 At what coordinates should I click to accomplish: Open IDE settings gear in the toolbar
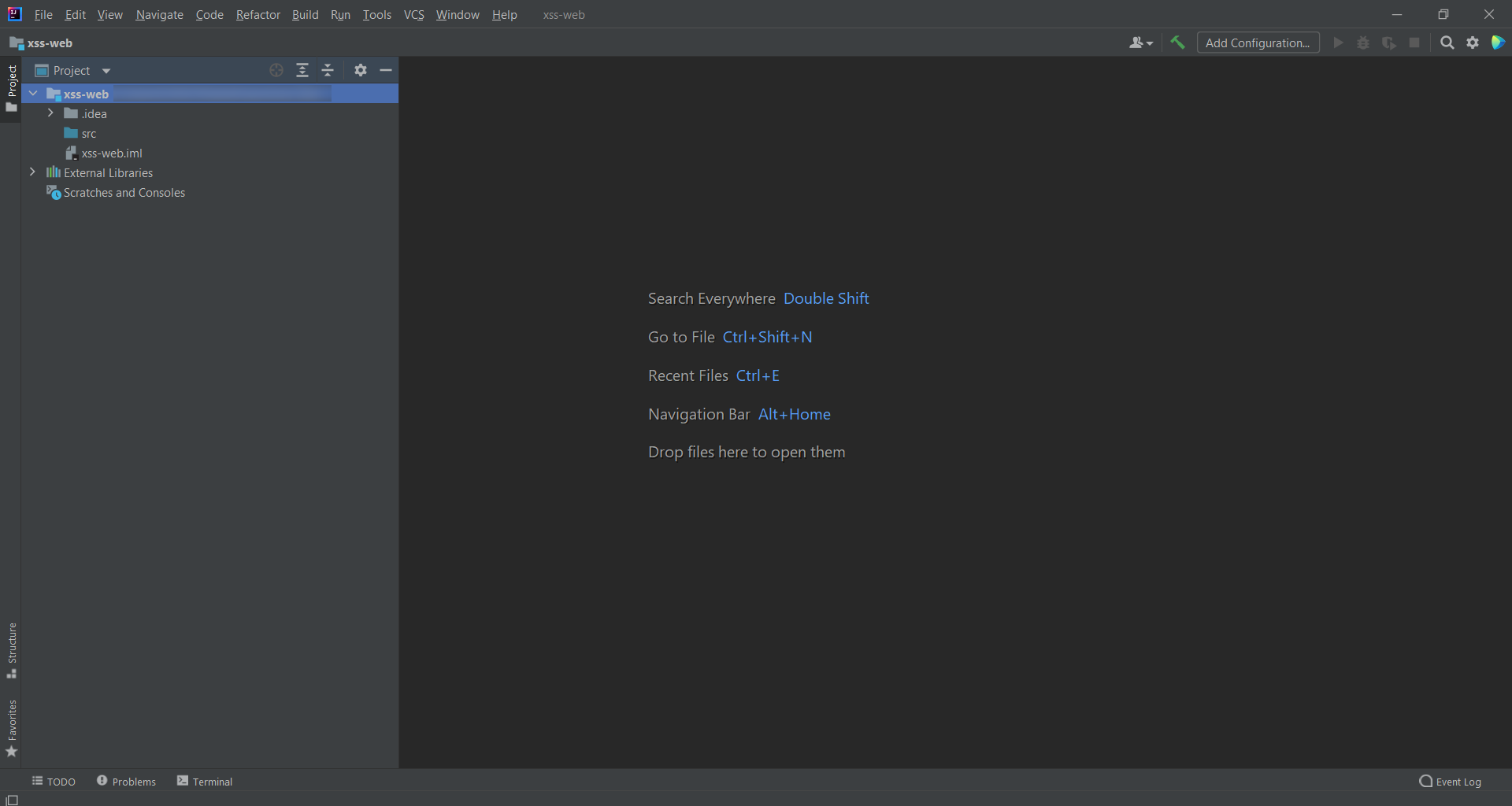pos(1473,43)
